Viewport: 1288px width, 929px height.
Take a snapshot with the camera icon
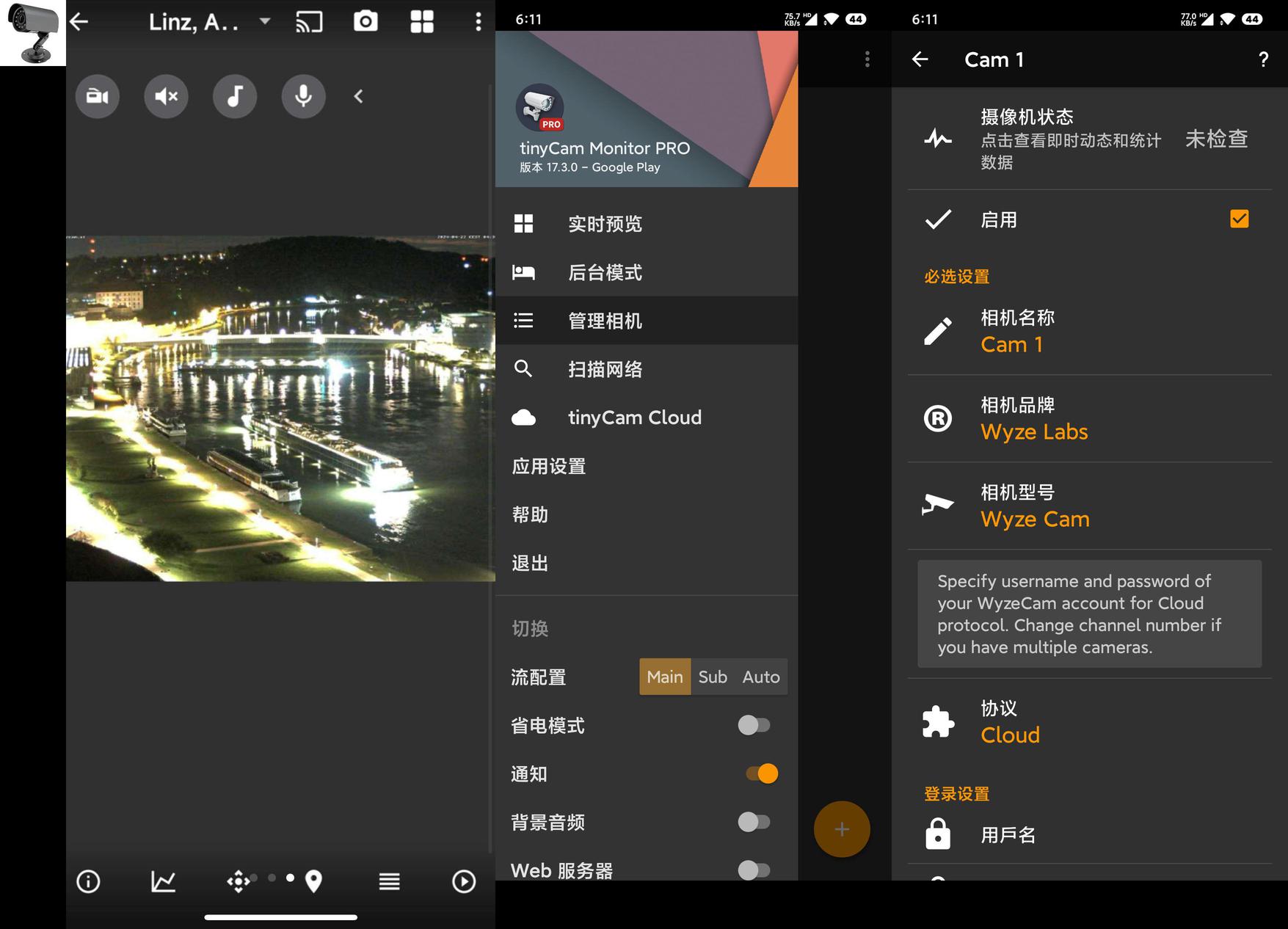(x=365, y=22)
